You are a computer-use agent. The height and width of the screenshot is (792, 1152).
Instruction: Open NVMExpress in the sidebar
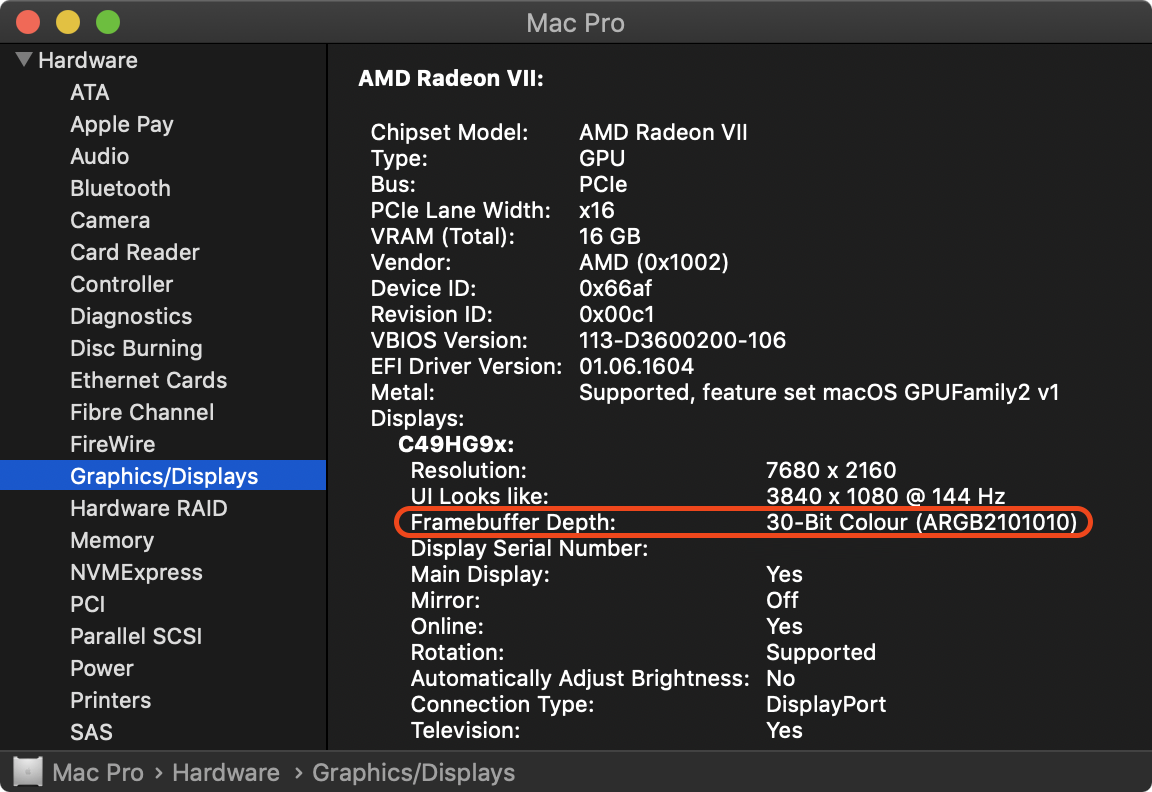point(137,572)
